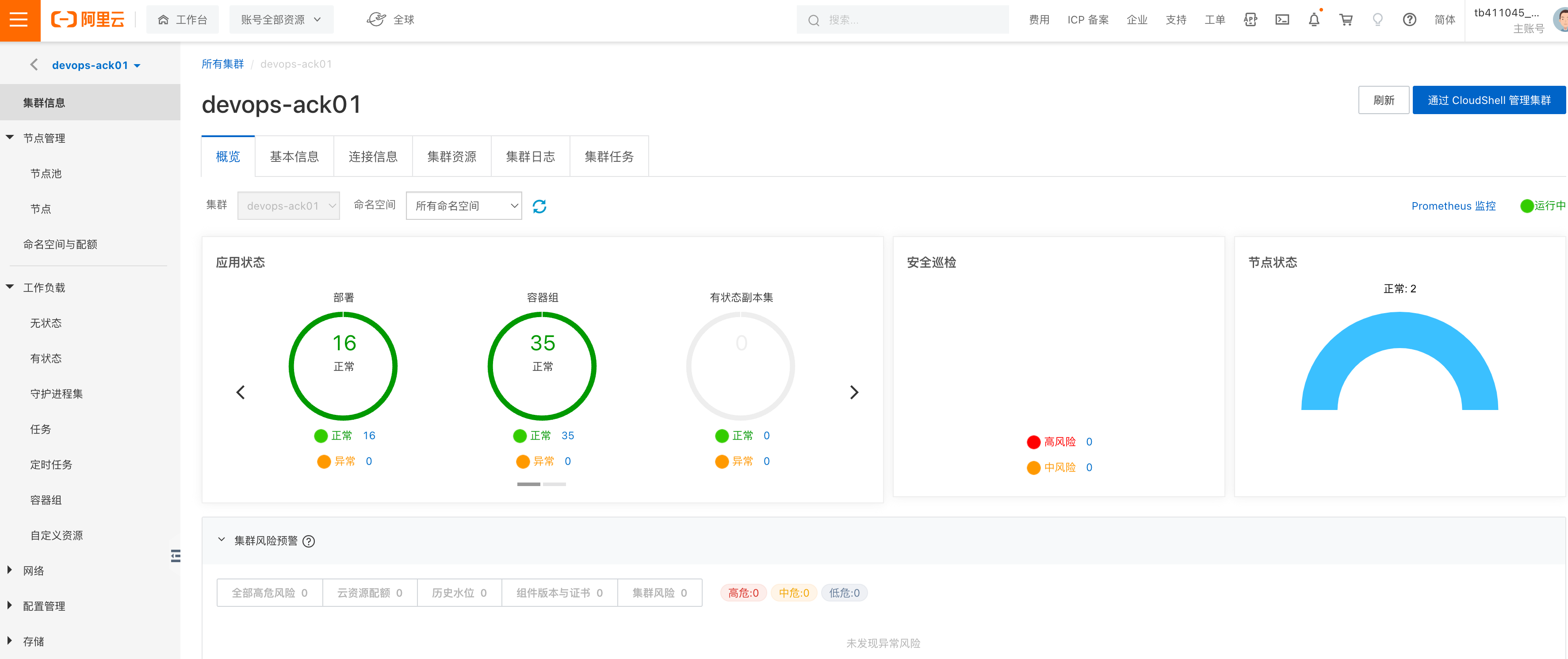This screenshot has height=659, width=1568.
Task: Click the notification bell icon
Action: coord(1314,20)
